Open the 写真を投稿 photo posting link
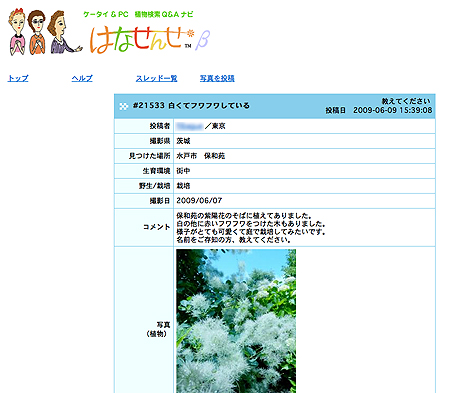 point(217,78)
